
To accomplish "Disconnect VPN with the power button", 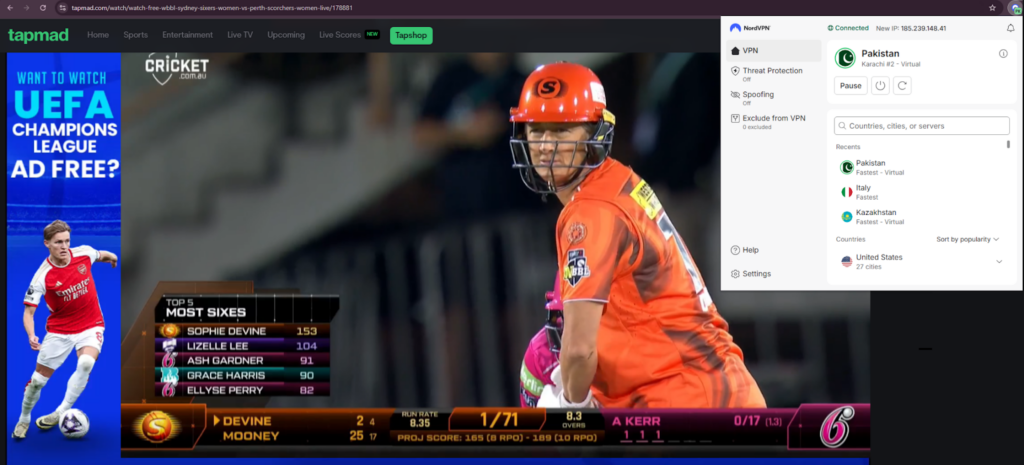I will pos(880,86).
